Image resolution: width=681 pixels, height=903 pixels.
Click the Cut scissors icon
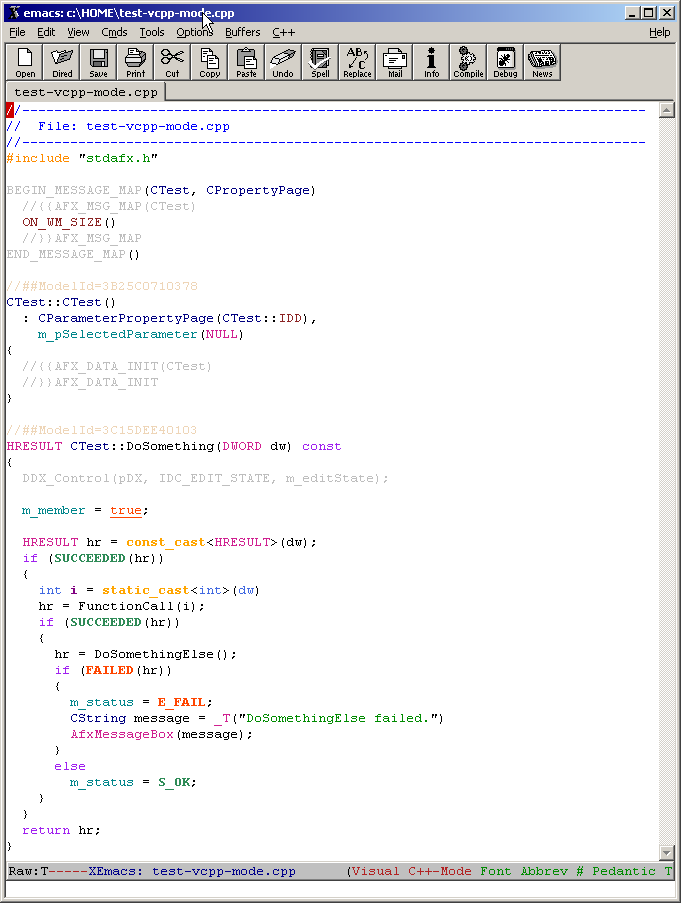point(173,62)
